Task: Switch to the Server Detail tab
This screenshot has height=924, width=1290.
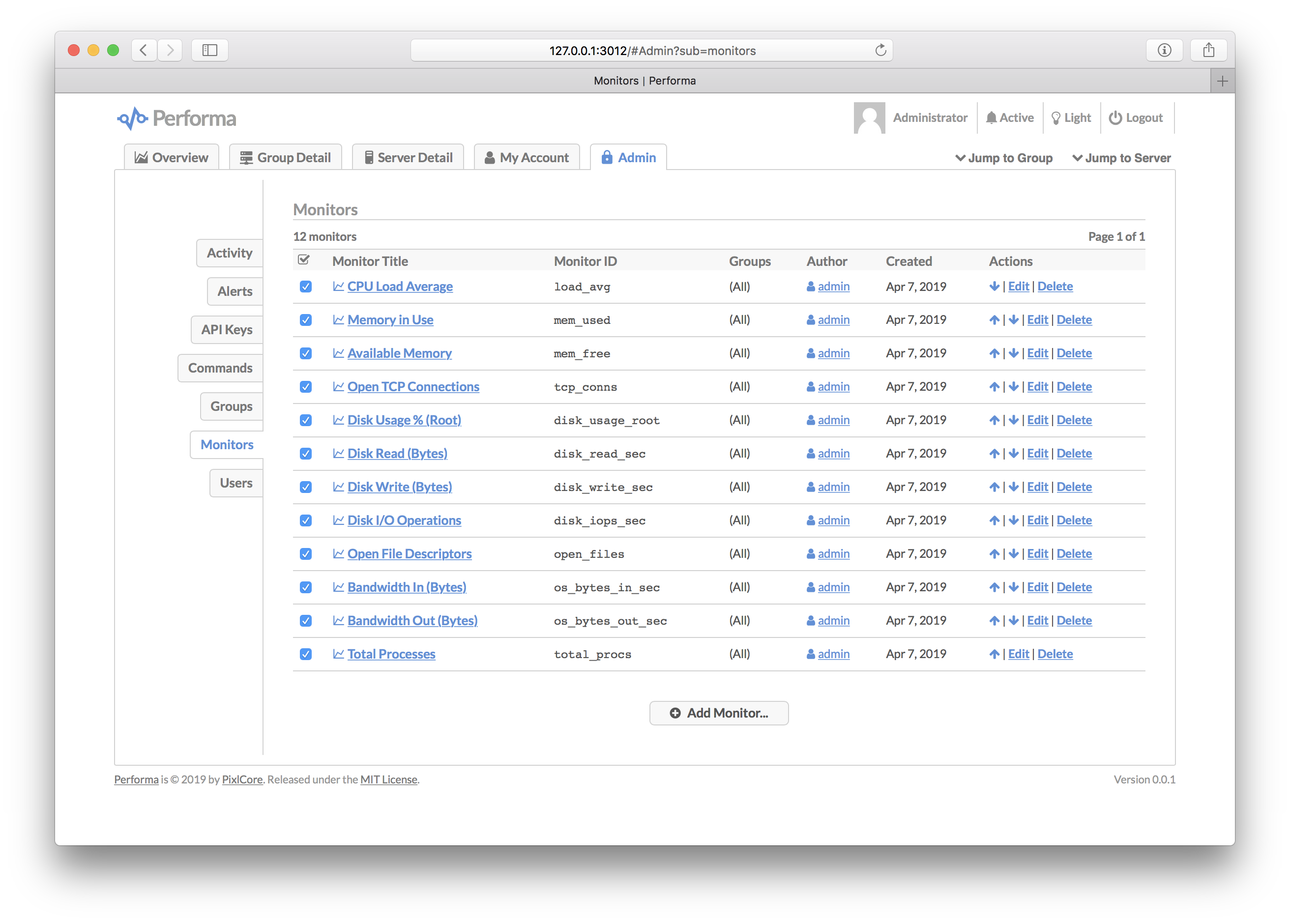Action: [408, 157]
